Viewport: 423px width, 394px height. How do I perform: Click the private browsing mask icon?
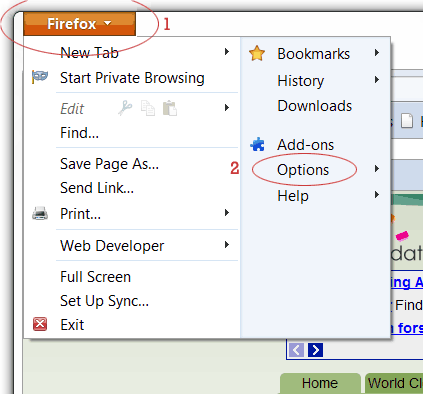(40, 77)
